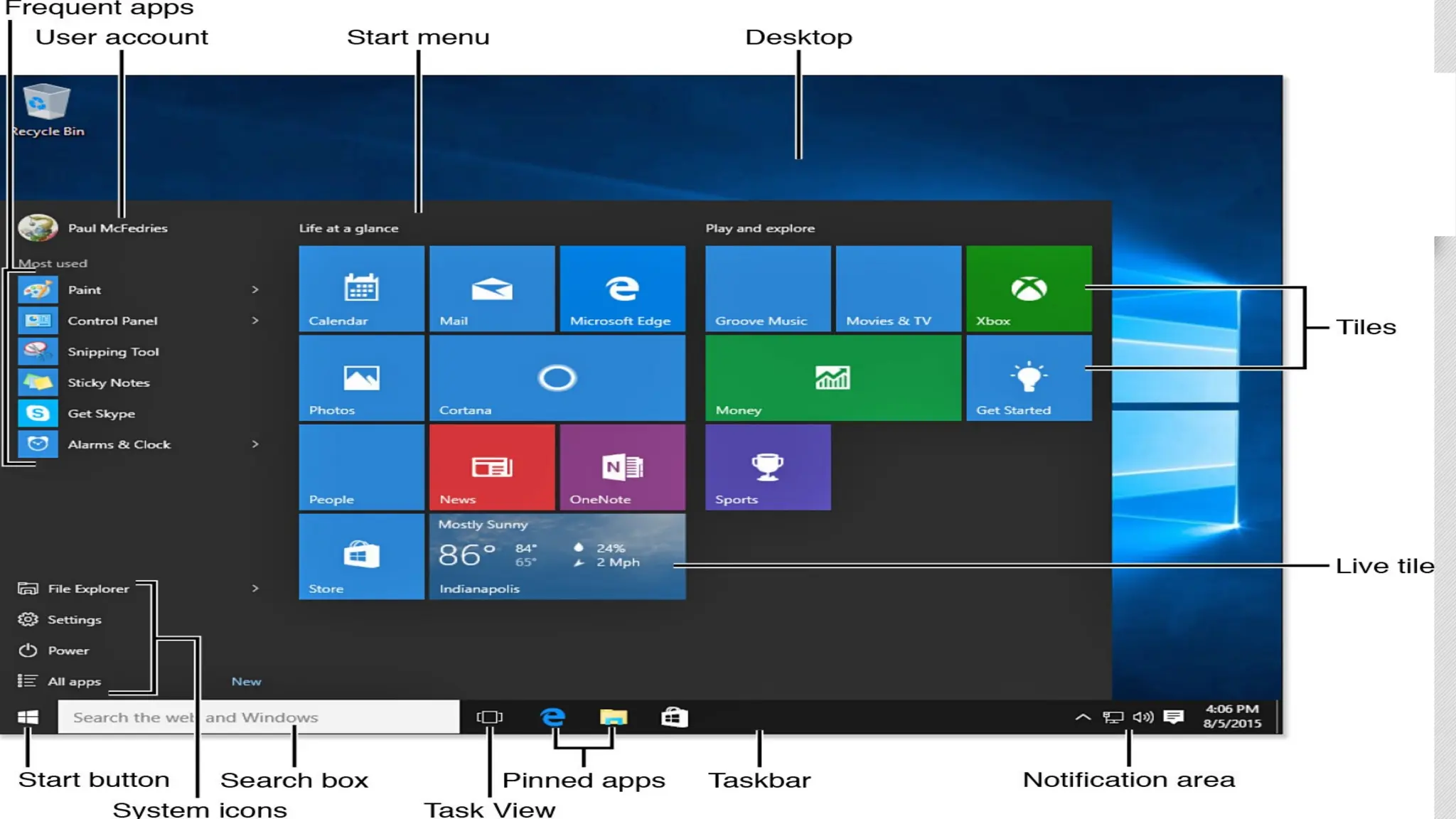The width and height of the screenshot is (1456, 819).
Task: Open the Photos tile
Action: coord(361,378)
